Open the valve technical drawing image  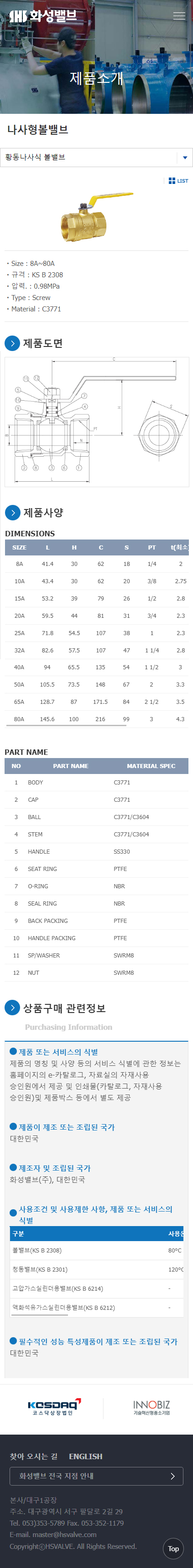97,422
